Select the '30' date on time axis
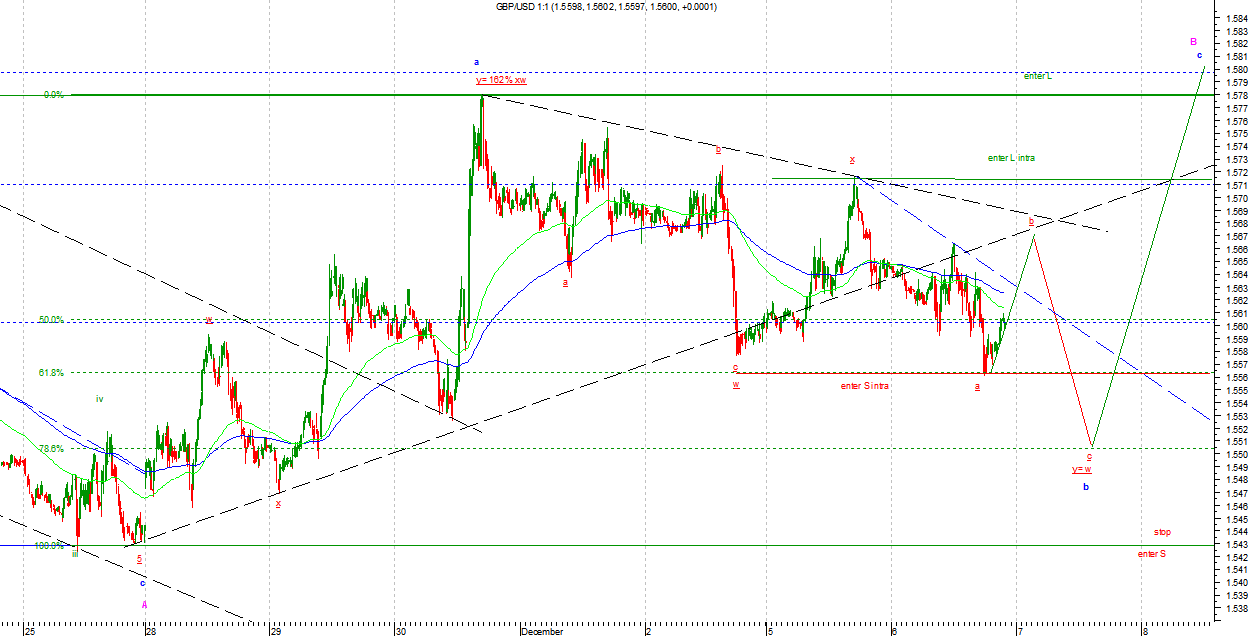Screen dimensions: 1250x636 click(x=400, y=631)
